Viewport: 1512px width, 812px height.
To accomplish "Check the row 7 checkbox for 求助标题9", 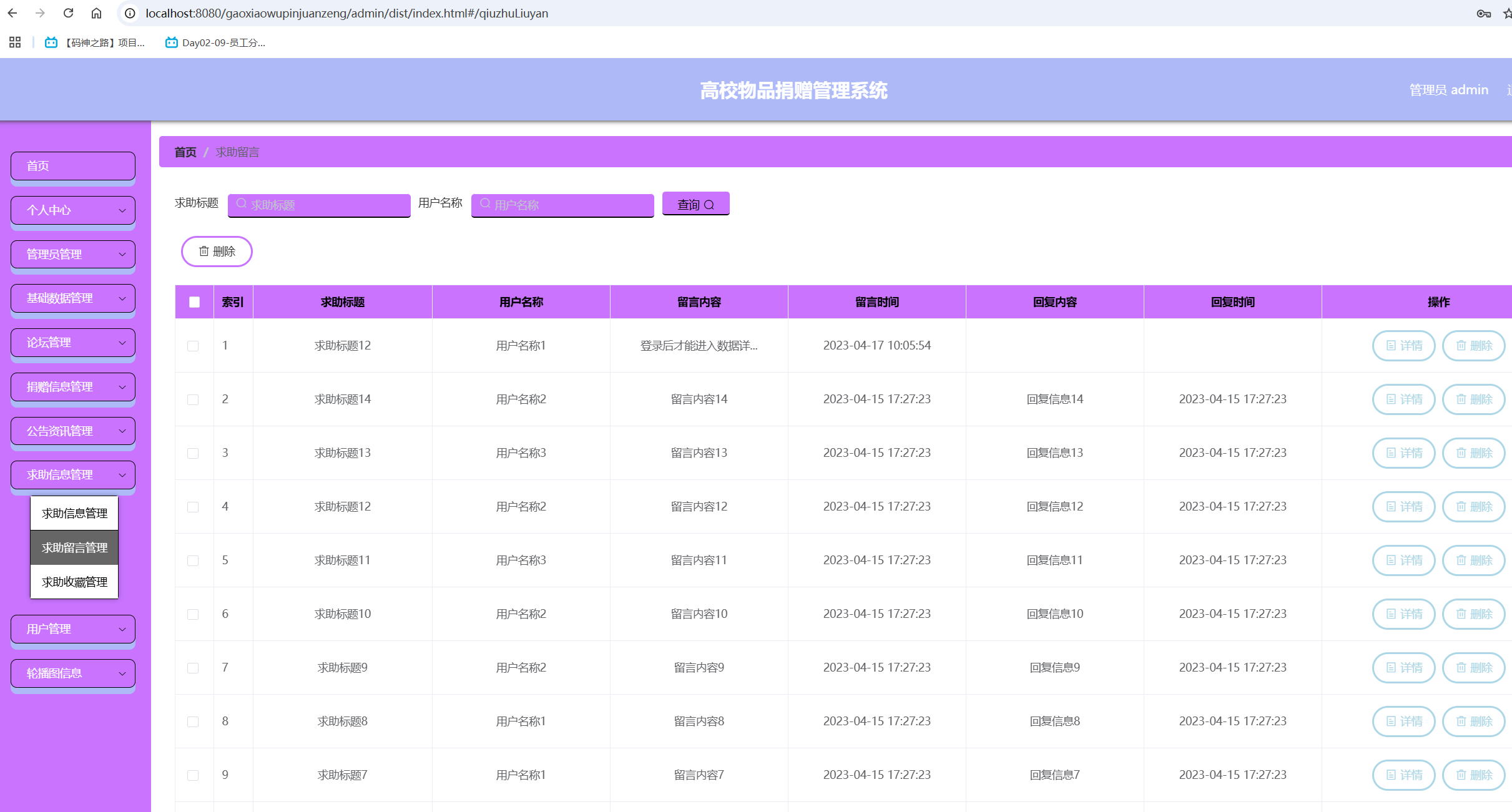I will click(193, 668).
